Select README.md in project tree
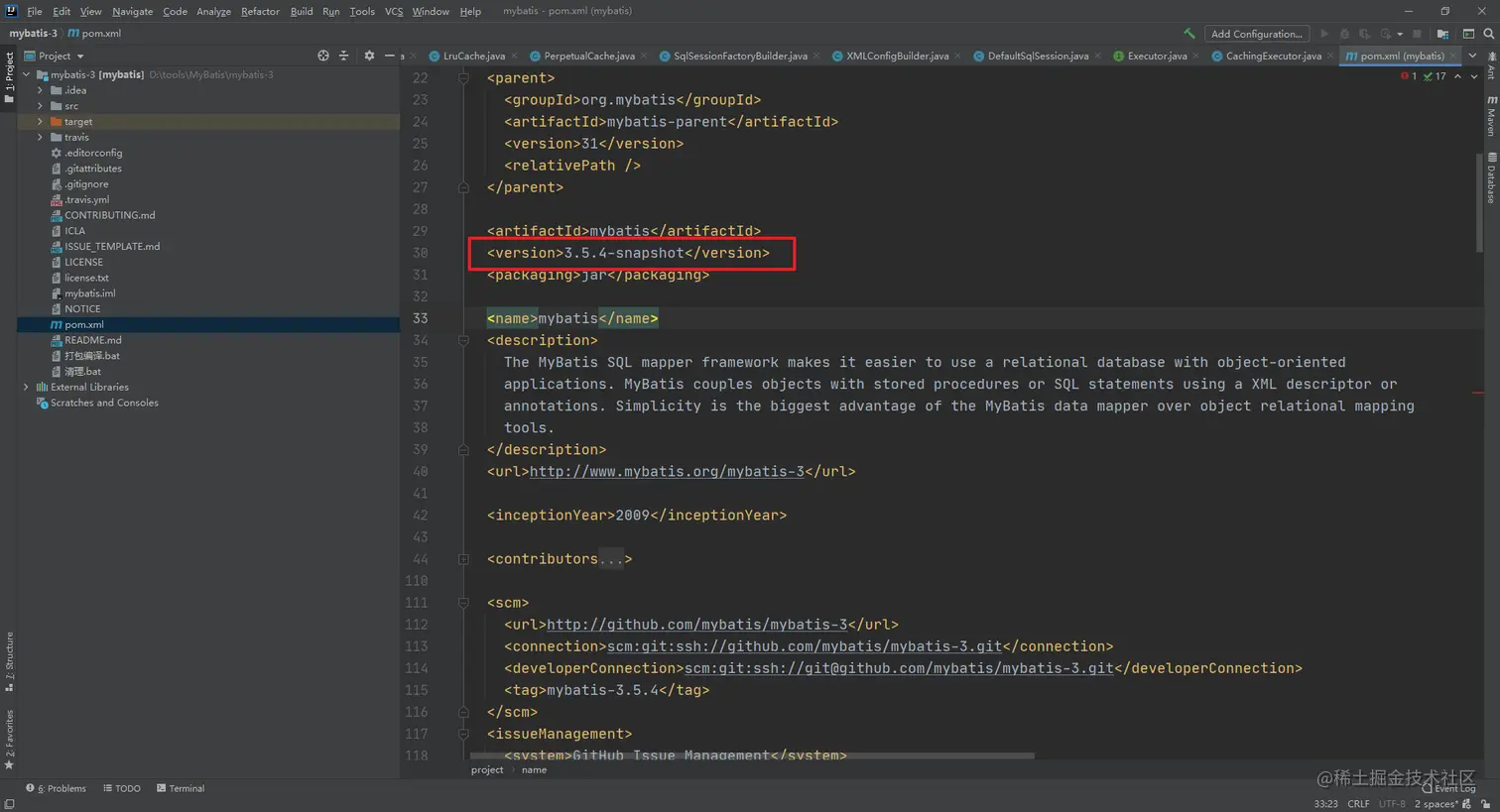The width and height of the screenshot is (1500, 812). click(x=208, y=340)
